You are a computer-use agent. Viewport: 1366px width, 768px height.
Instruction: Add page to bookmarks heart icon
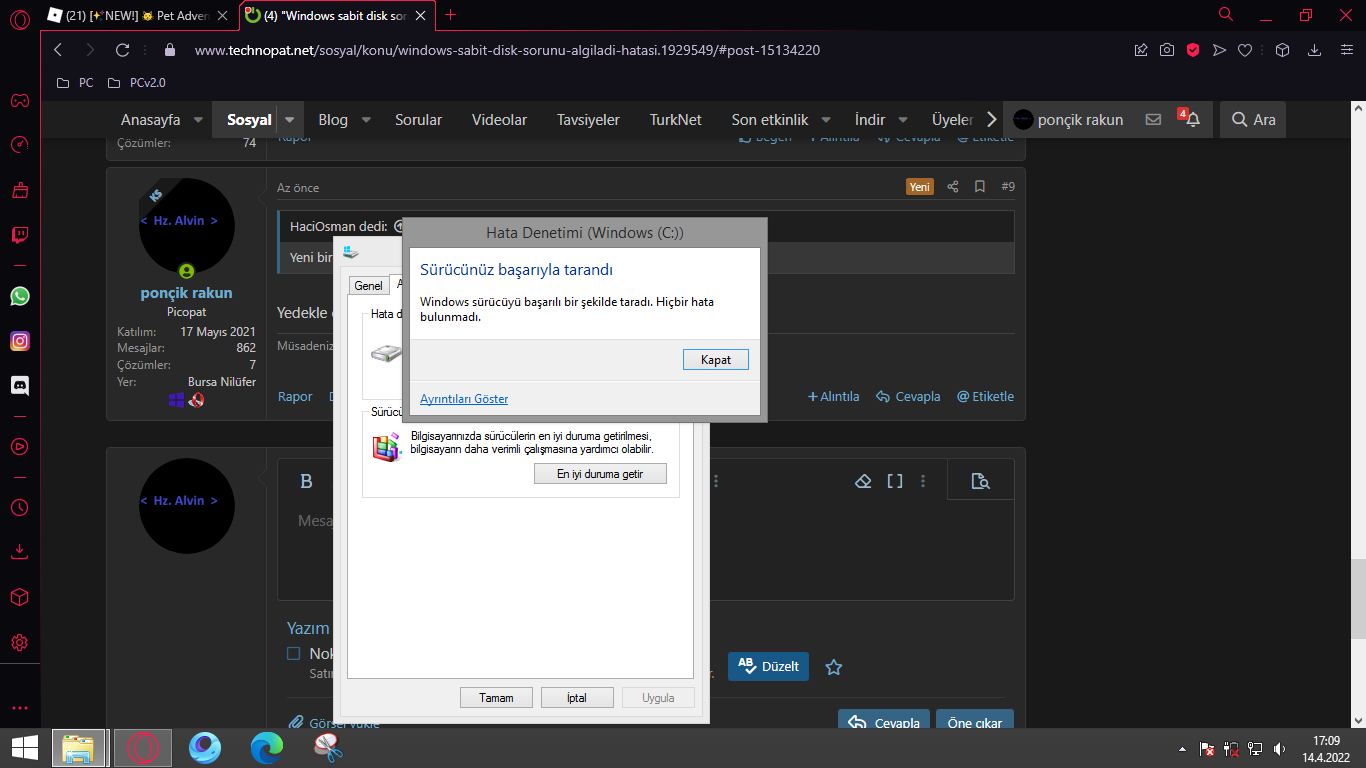(x=1245, y=50)
